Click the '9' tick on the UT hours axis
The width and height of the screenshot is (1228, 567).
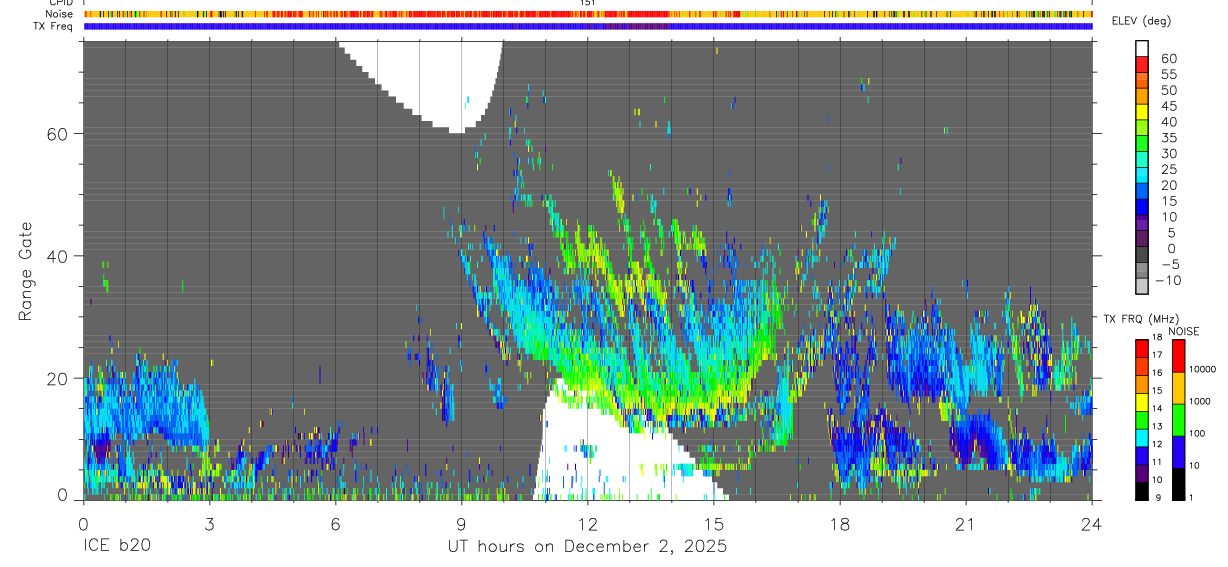[x=461, y=524]
